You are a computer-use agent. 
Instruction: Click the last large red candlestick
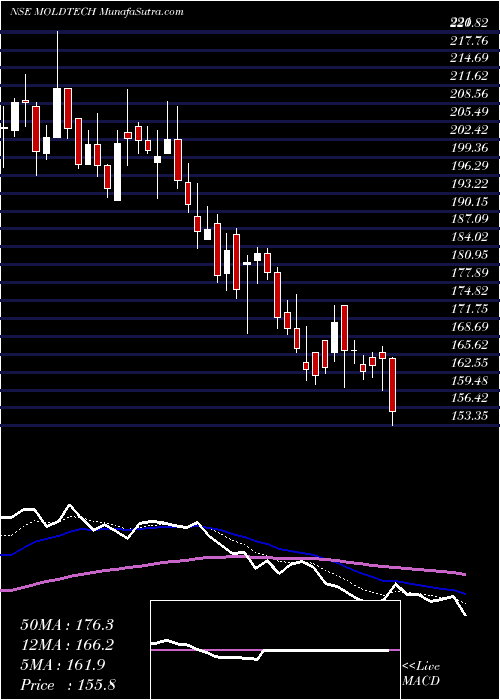(392, 384)
